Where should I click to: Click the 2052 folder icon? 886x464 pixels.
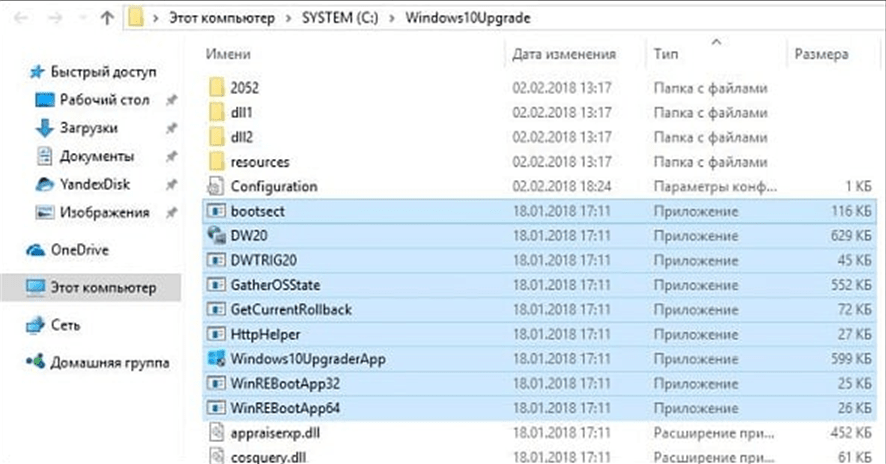217,87
